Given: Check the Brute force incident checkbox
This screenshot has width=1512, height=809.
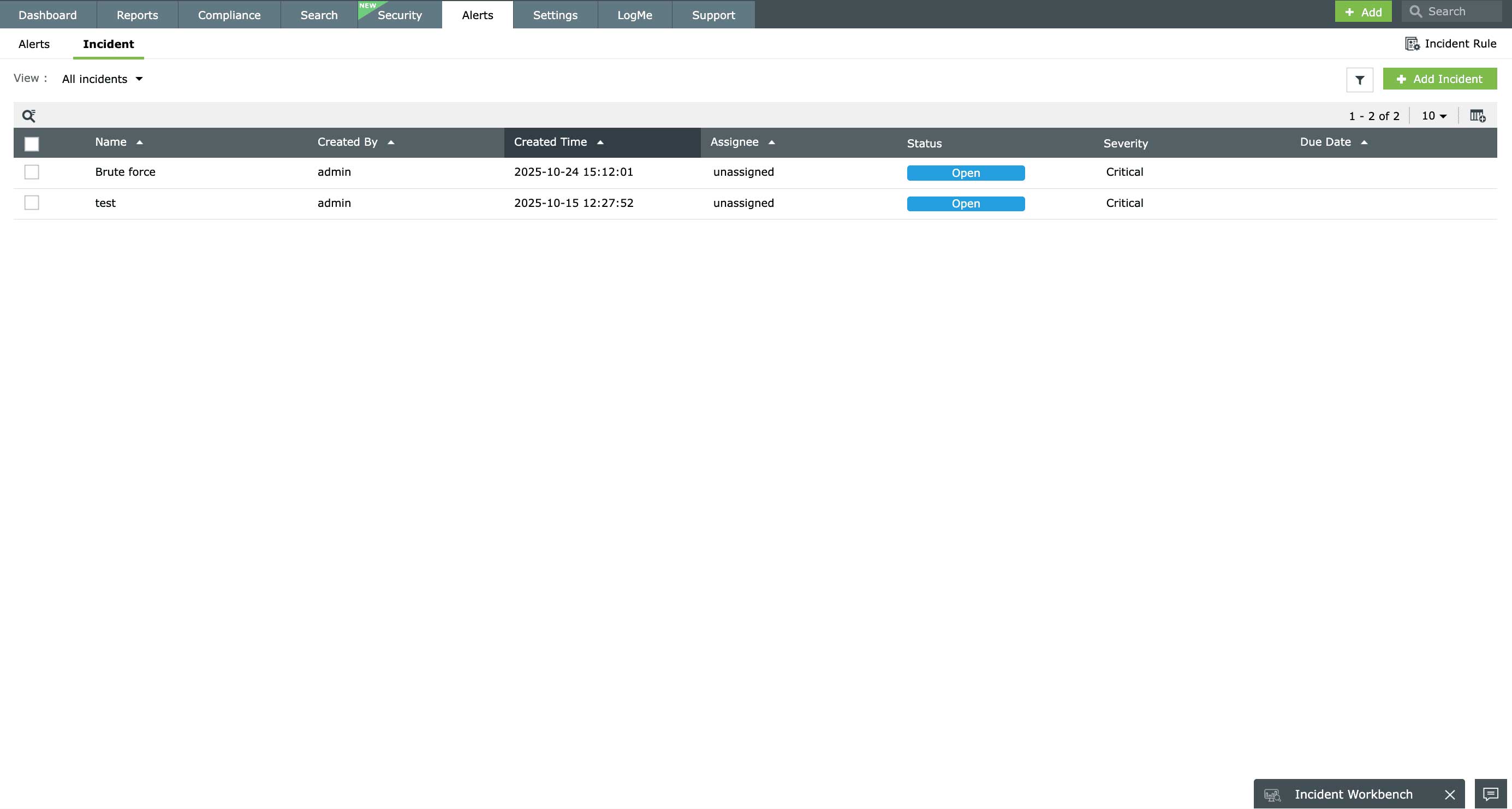Looking at the screenshot, I should [x=32, y=172].
